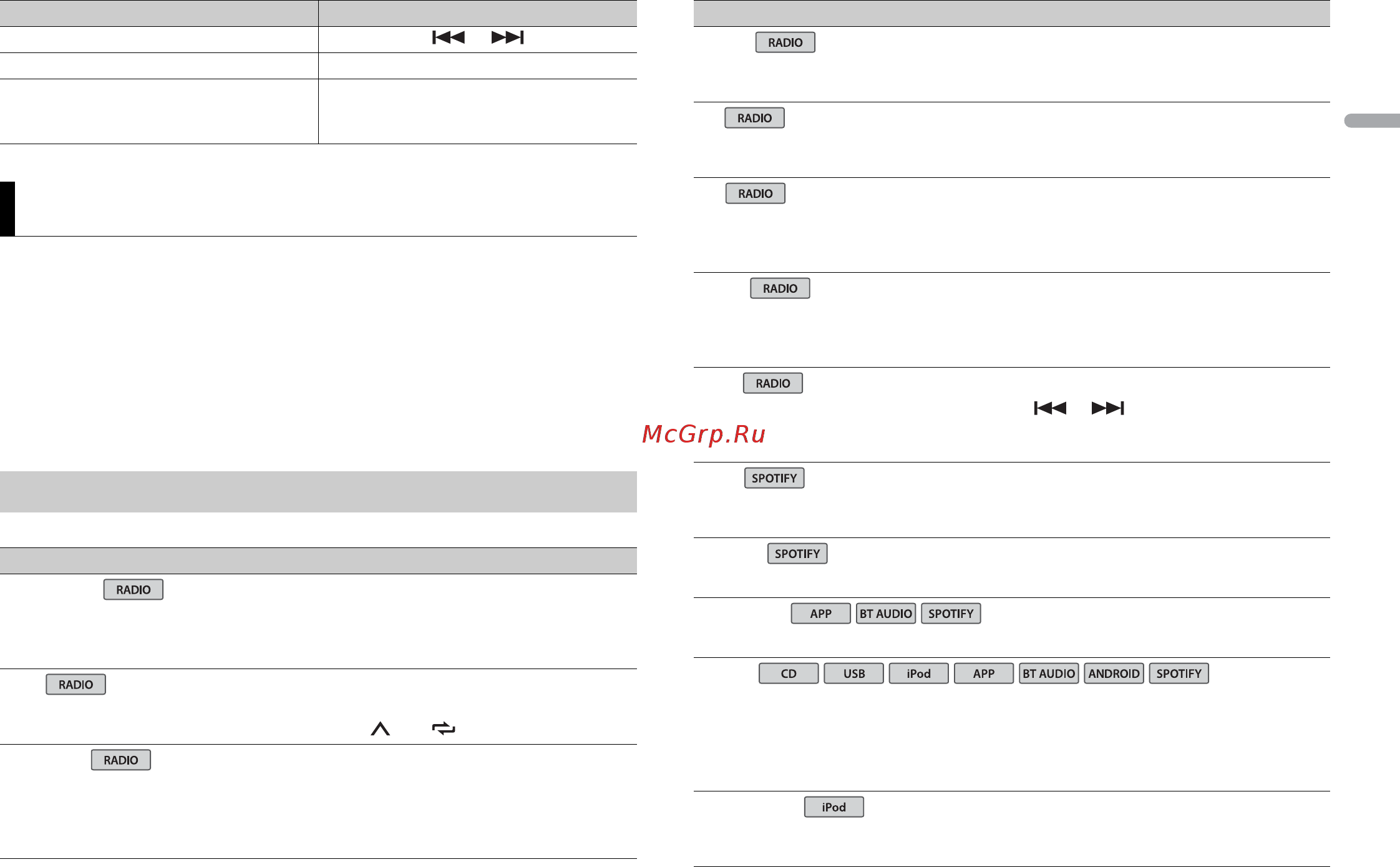Click the next-track icon beside the right-column RADIO row

(x=1108, y=408)
